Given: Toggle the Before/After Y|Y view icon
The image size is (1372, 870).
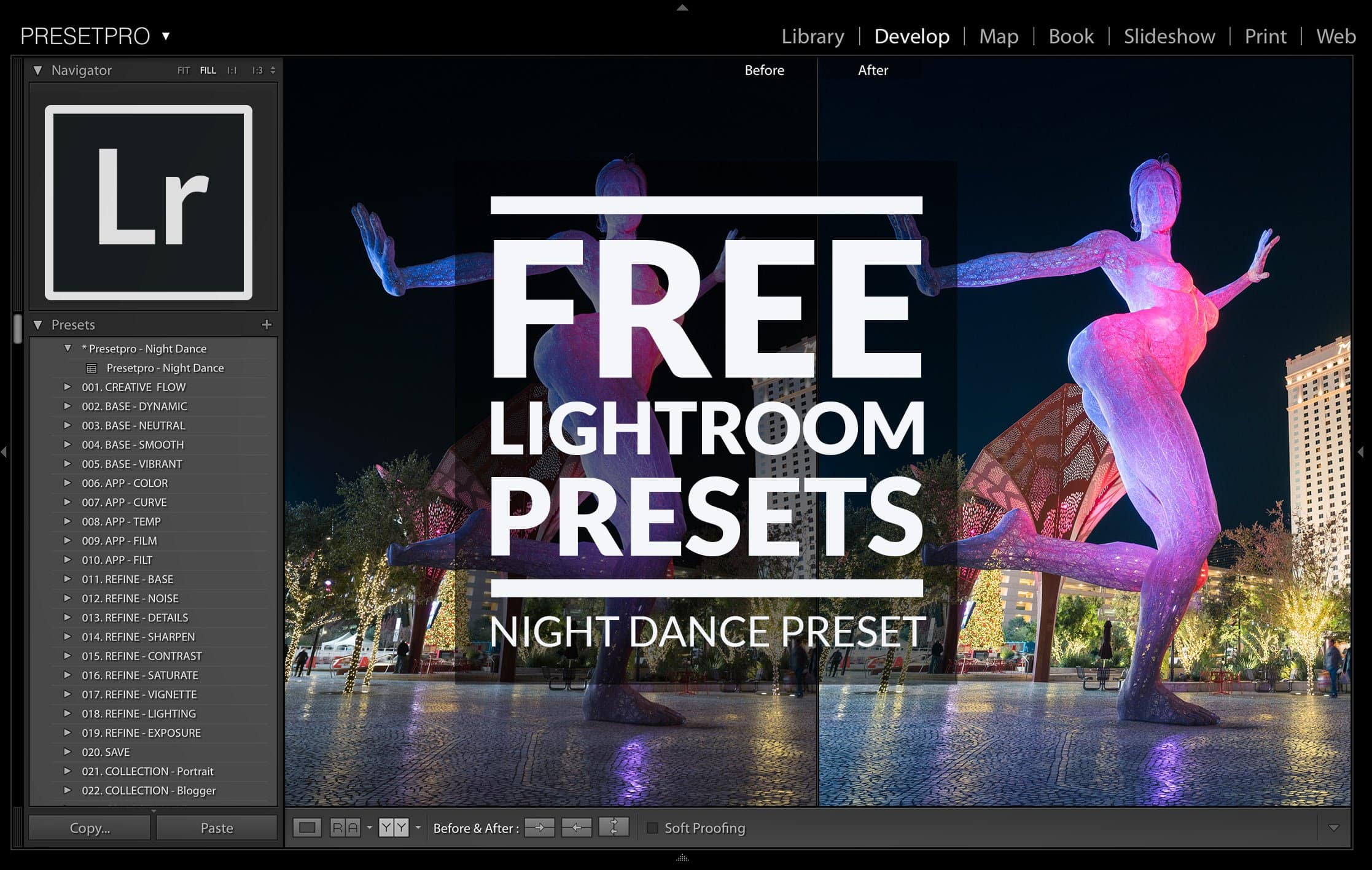Looking at the screenshot, I should (394, 828).
